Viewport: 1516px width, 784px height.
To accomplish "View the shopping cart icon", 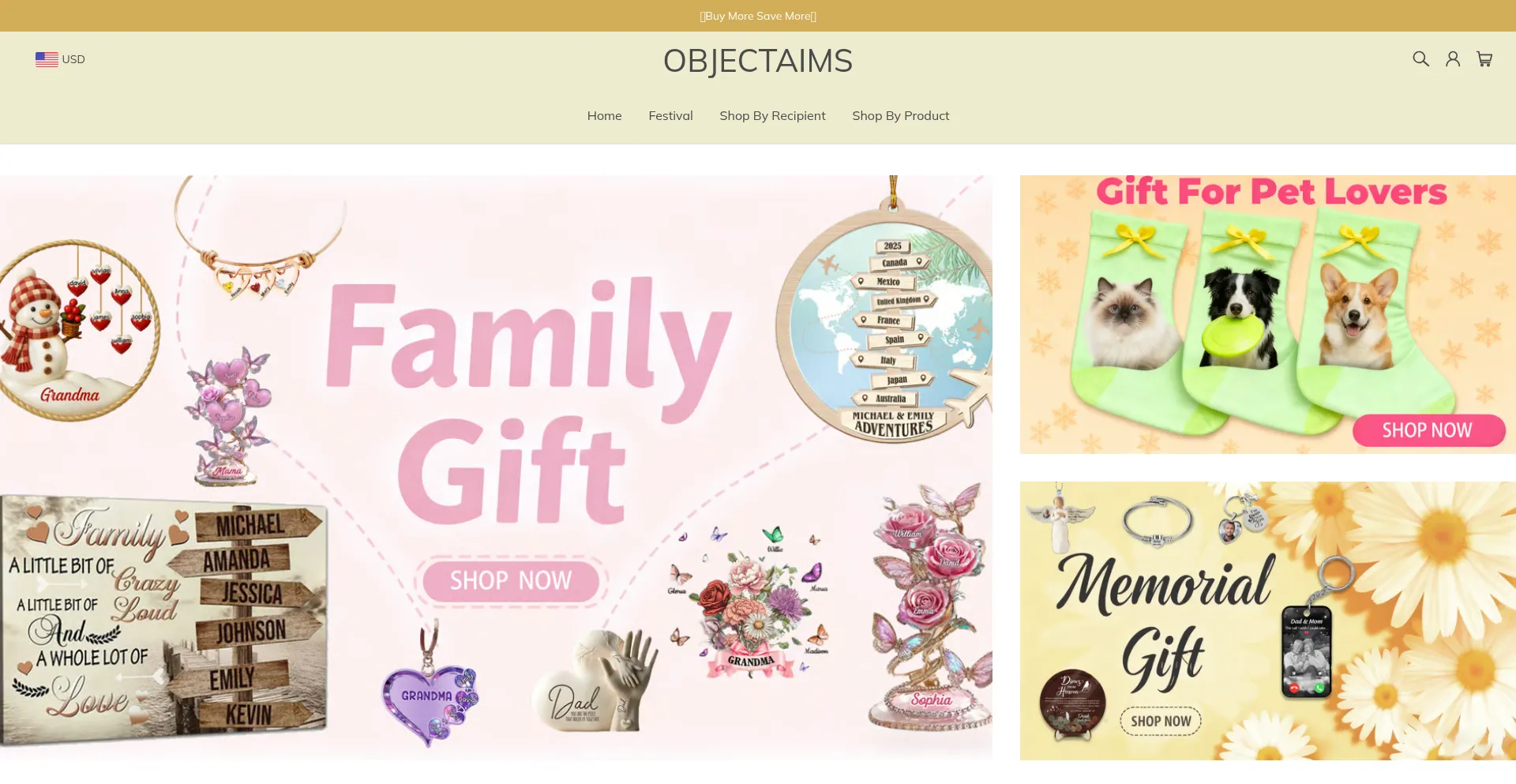I will [x=1484, y=59].
